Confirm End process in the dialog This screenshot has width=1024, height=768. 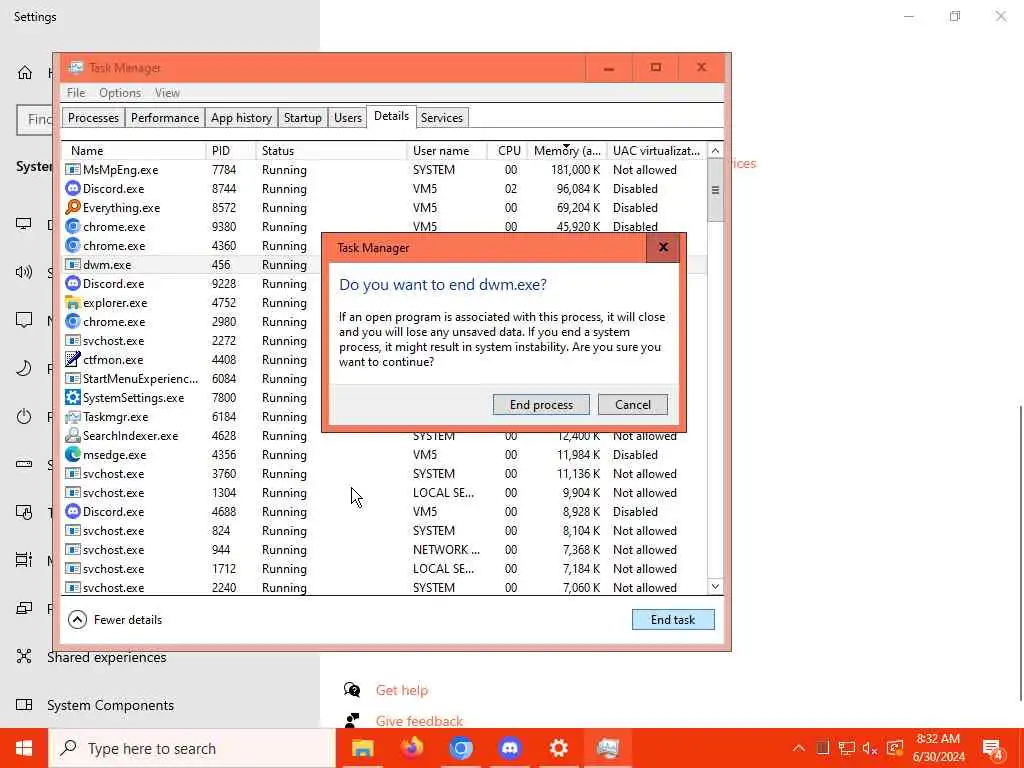pos(541,404)
